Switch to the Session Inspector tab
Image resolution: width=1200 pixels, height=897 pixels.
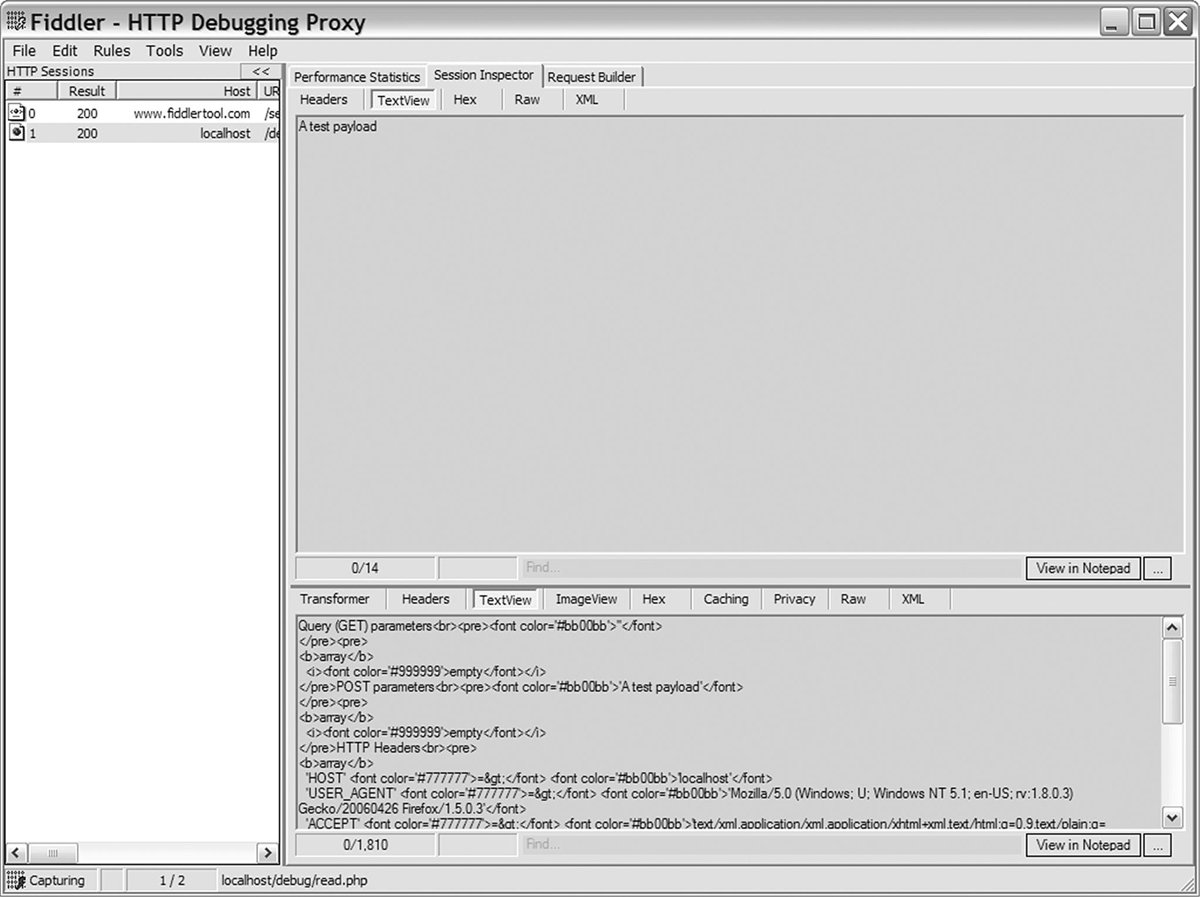click(484, 75)
